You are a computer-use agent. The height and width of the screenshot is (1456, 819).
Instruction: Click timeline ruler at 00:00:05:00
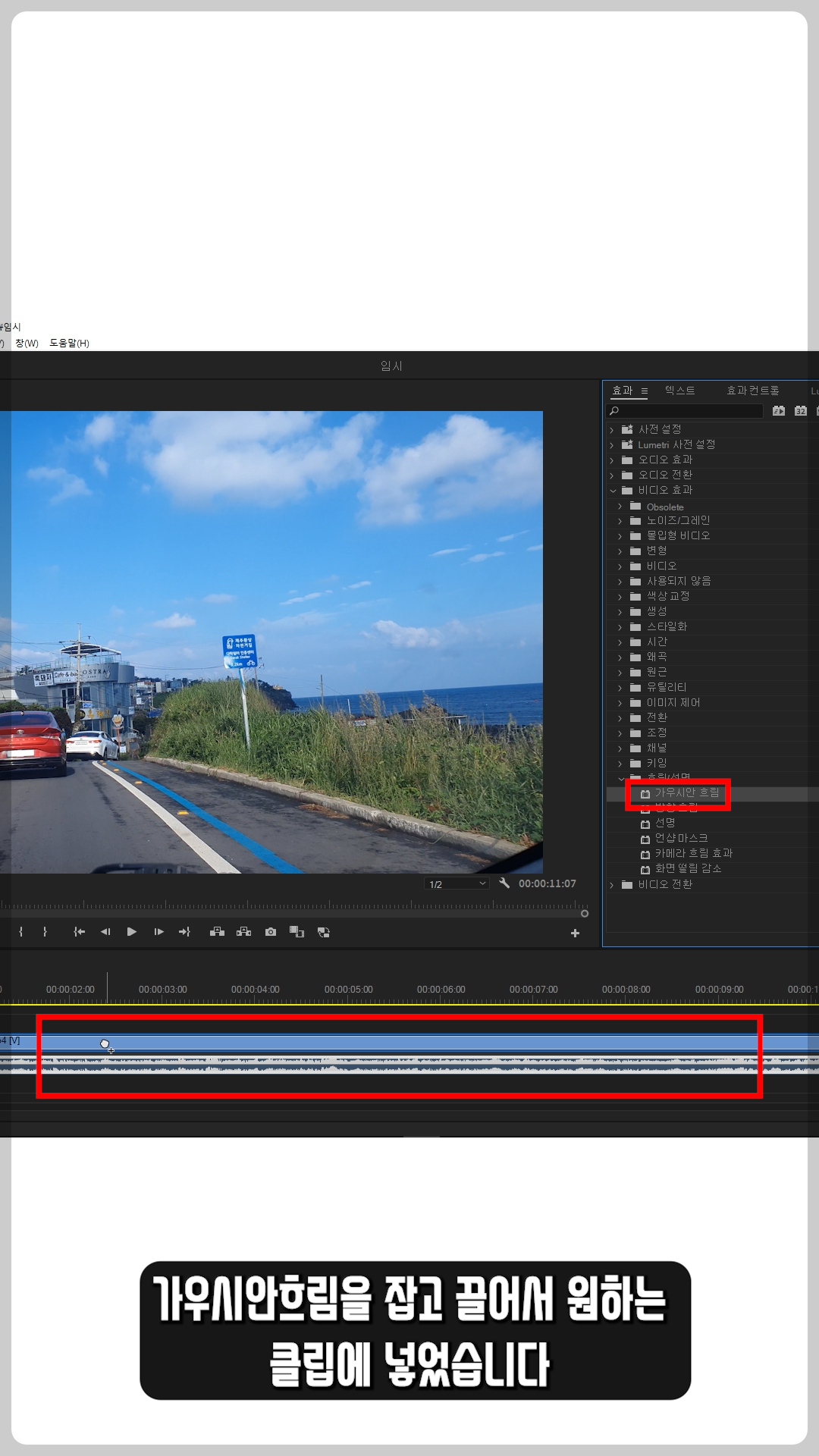click(349, 990)
